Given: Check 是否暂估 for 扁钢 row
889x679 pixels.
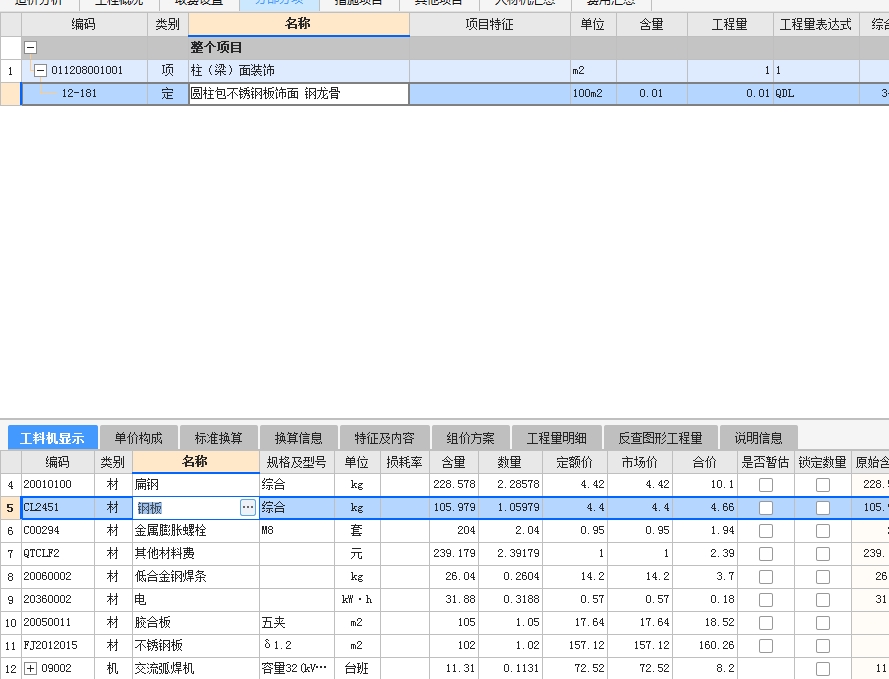Looking at the screenshot, I should pos(766,485).
